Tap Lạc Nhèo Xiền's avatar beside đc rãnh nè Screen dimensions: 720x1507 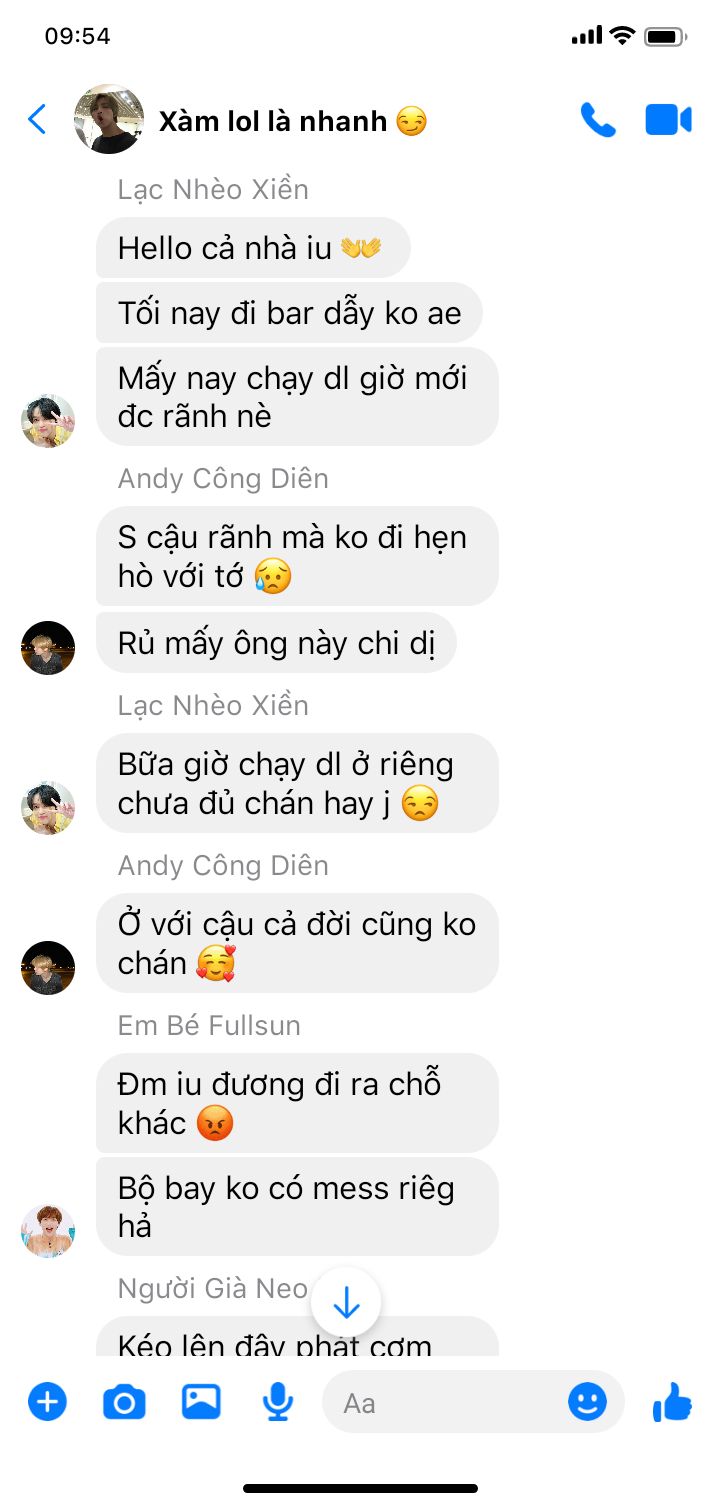coord(48,421)
